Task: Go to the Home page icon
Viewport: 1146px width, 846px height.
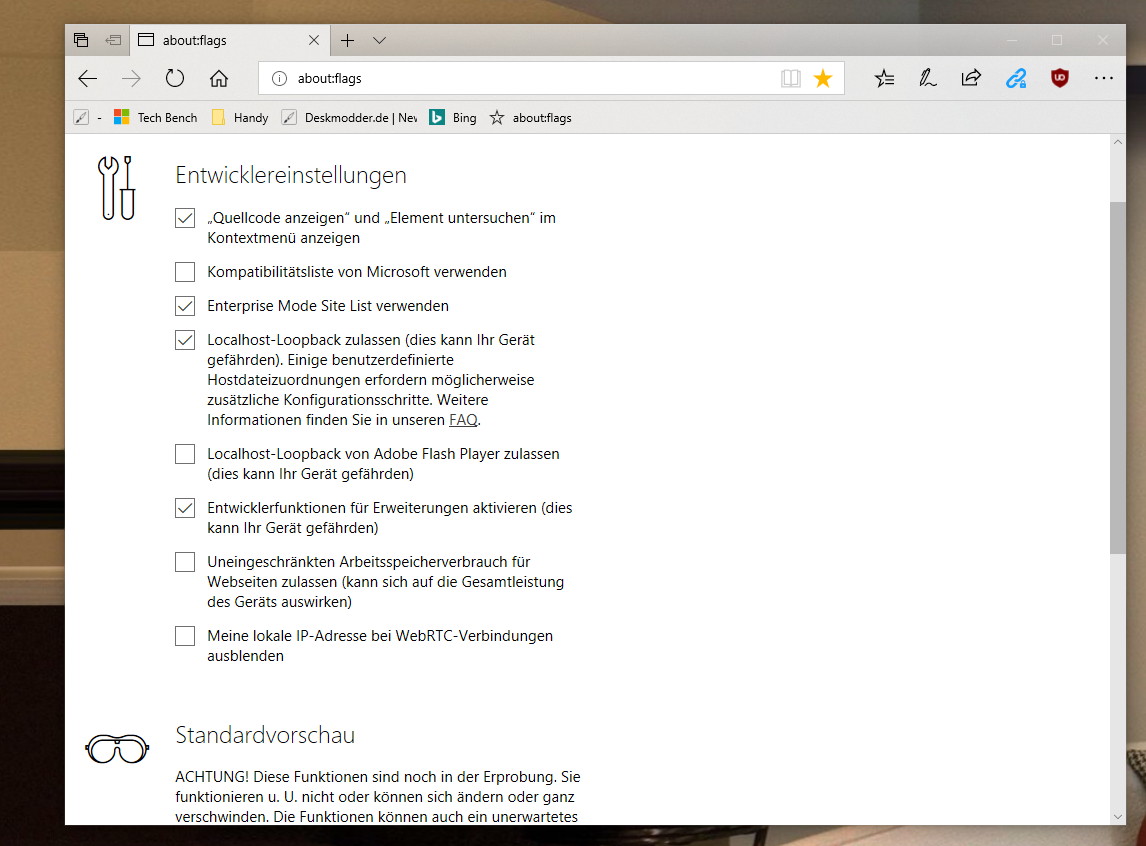Action: [219, 79]
